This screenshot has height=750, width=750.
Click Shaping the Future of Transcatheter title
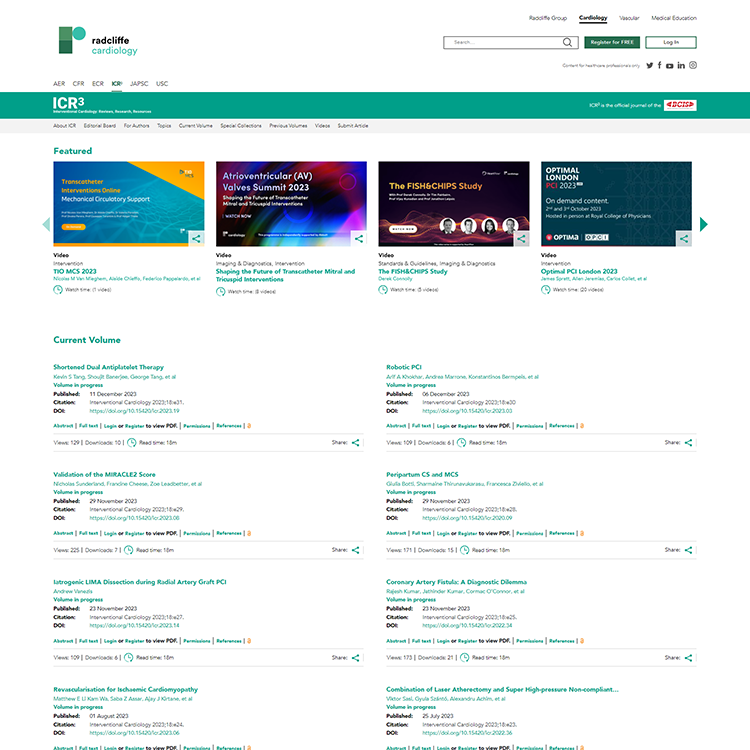coord(285,275)
